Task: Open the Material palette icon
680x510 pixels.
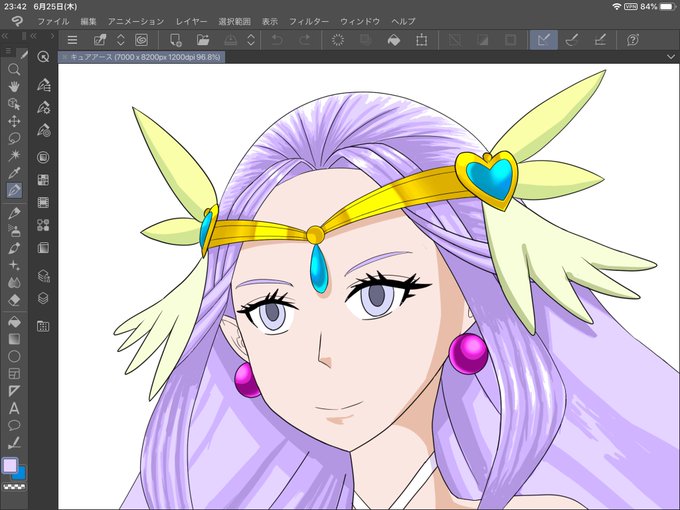Action: (43, 326)
